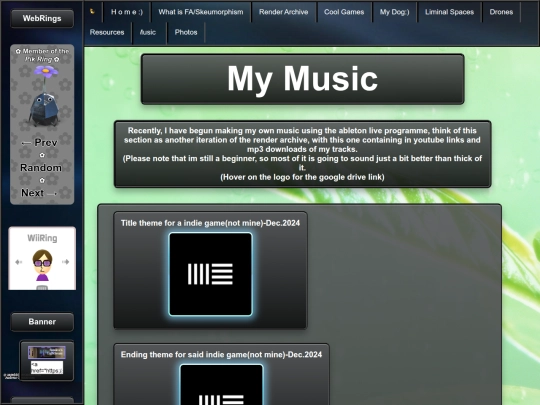Select the Music nav item

(x=148, y=32)
